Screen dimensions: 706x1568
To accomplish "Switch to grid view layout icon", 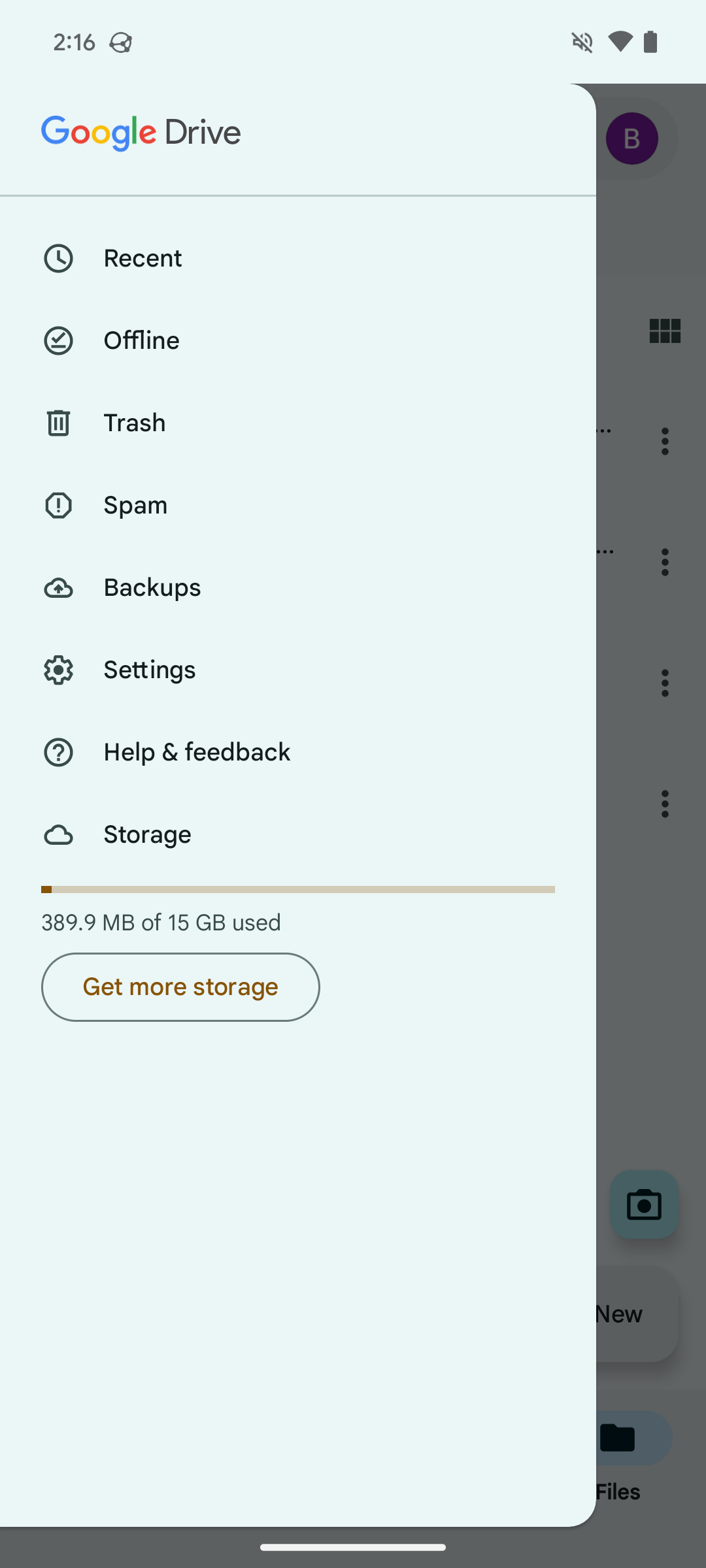I will [665, 331].
